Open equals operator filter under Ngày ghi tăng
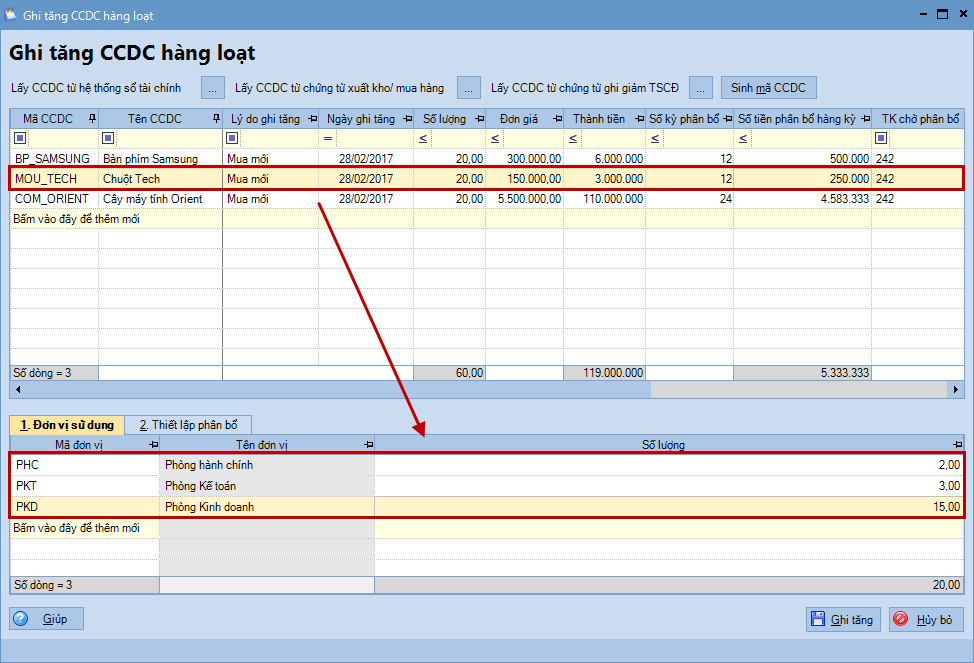 point(328,138)
